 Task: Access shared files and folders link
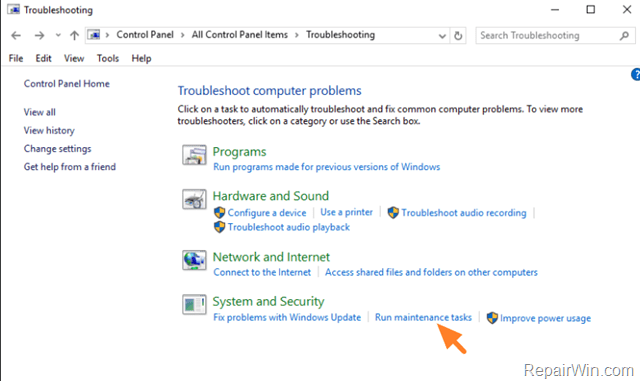(x=431, y=272)
